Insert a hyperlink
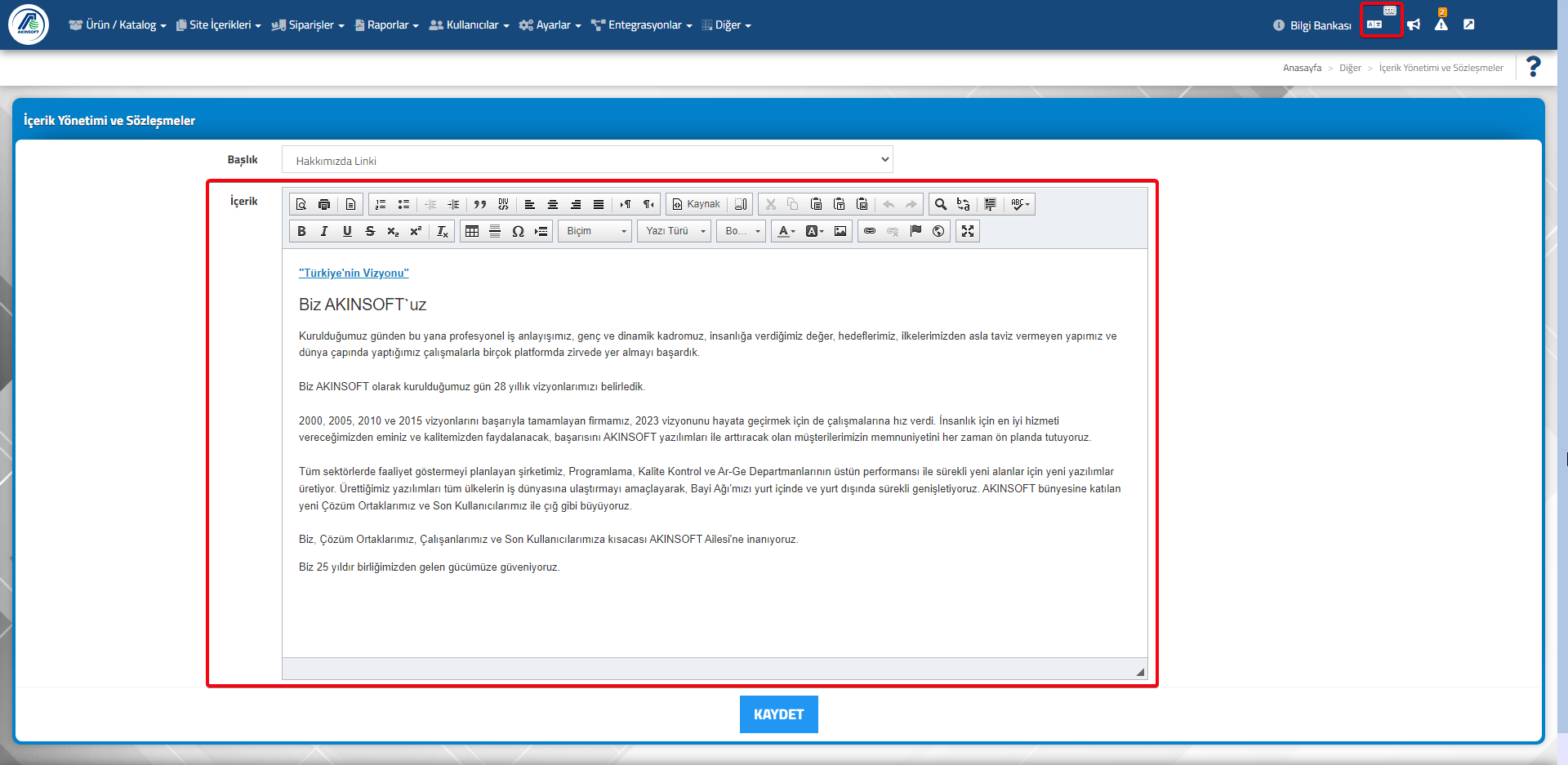Image resolution: width=1568 pixels, height=765 pixels. pyautogui.click(x=870, y=231)
